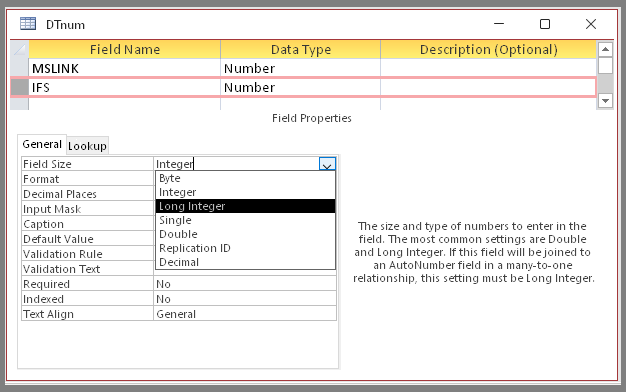Image resolution: width=626 pixels, height=392 pixels.
Task: Open the Field Size dropdown arrow
Action: (327, 164)
